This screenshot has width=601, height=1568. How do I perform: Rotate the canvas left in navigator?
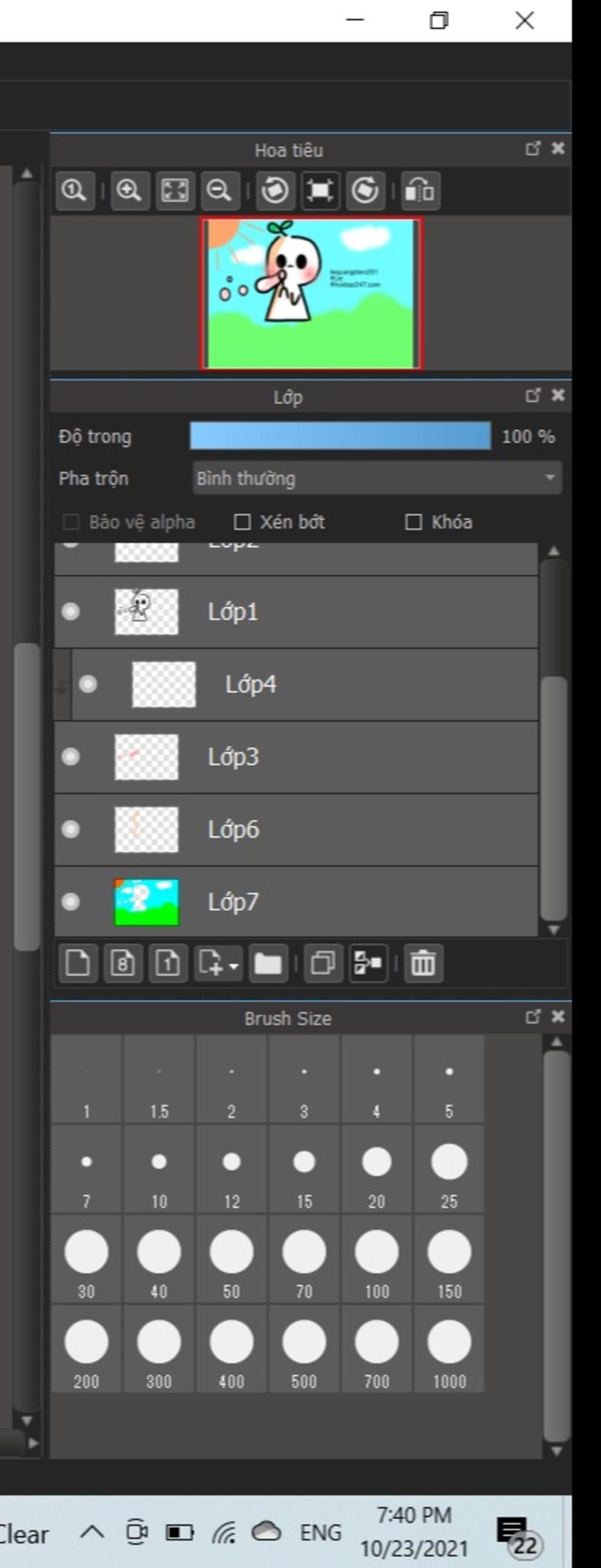point(275,191)
